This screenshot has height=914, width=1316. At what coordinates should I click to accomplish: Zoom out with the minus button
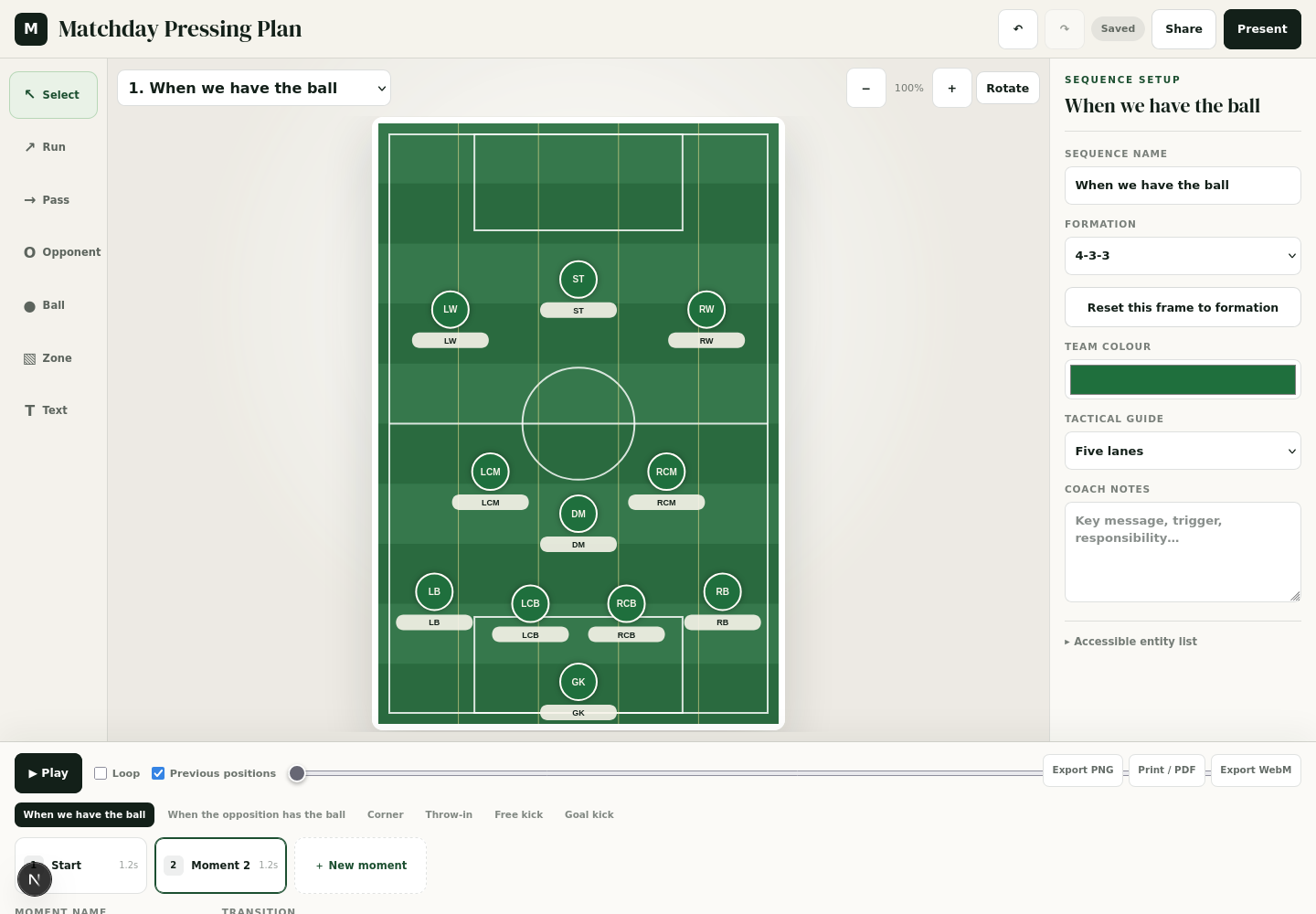click(866, 89)
